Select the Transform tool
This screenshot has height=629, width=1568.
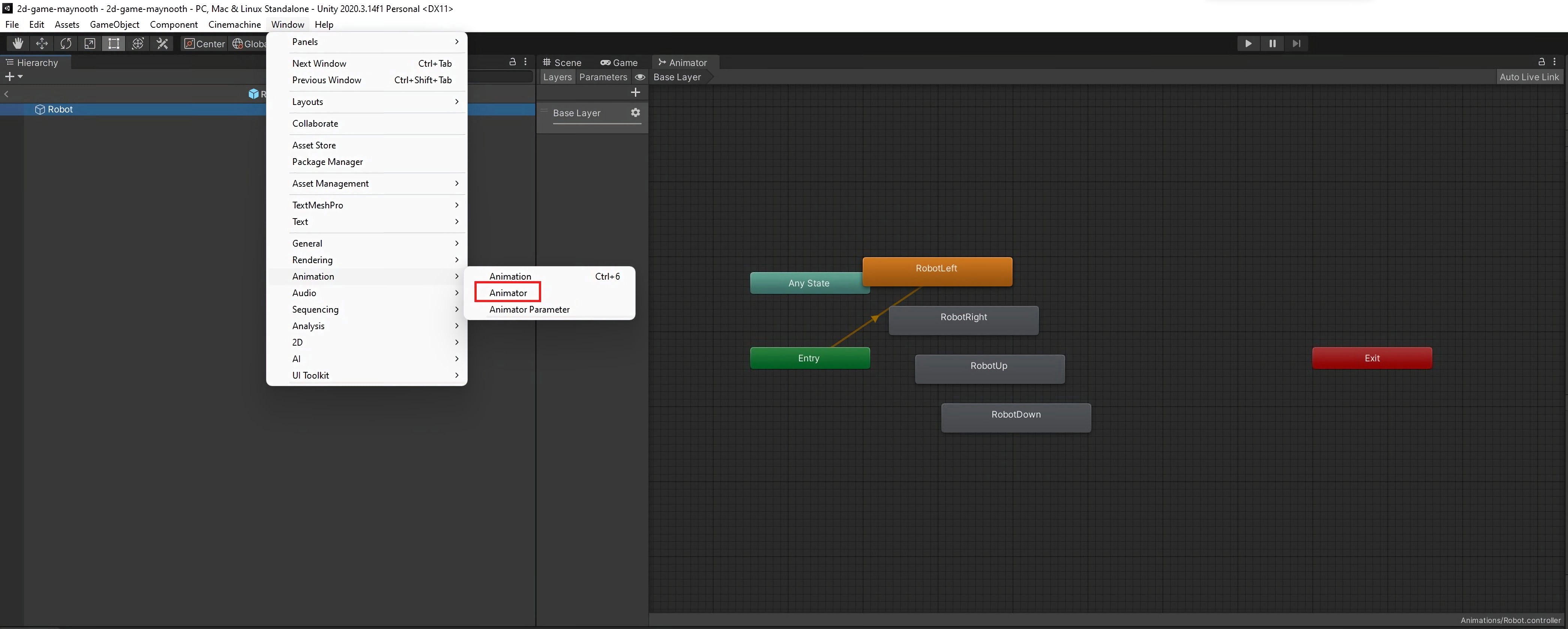click(x=138, y=43)
